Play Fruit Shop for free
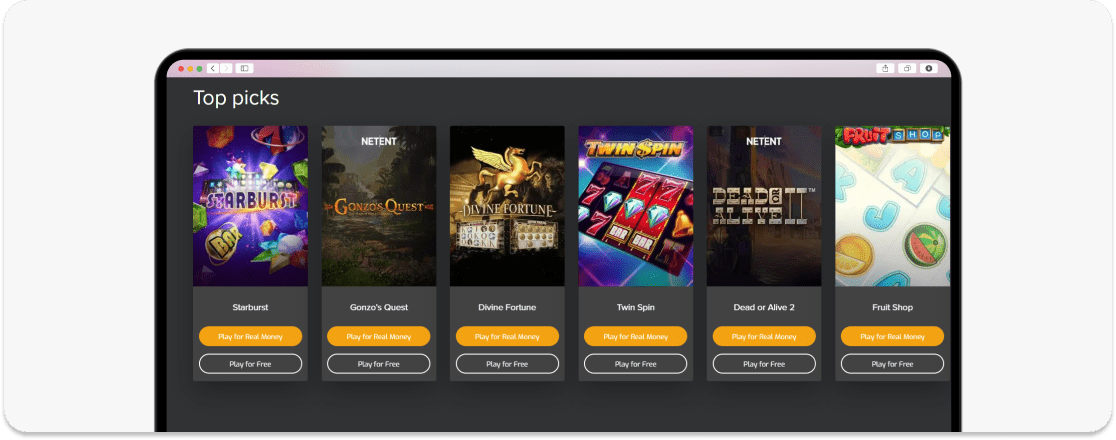 [893, 364]
